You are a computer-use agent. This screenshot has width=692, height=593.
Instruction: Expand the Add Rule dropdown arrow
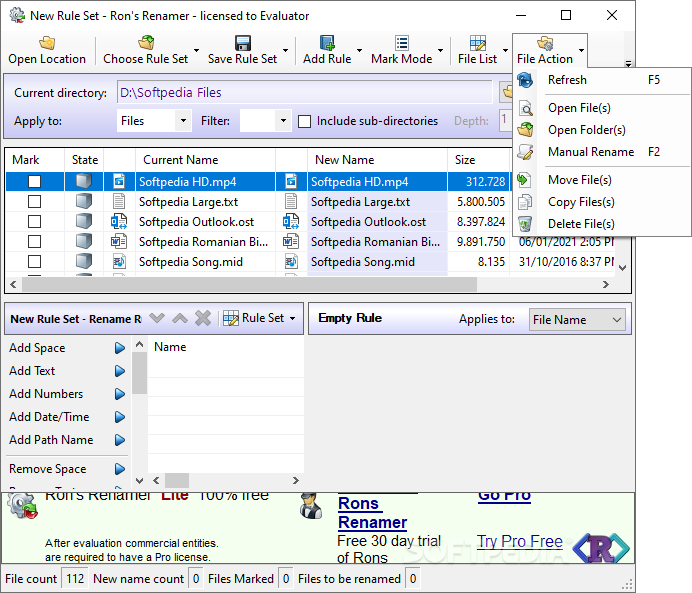[359, 50]
